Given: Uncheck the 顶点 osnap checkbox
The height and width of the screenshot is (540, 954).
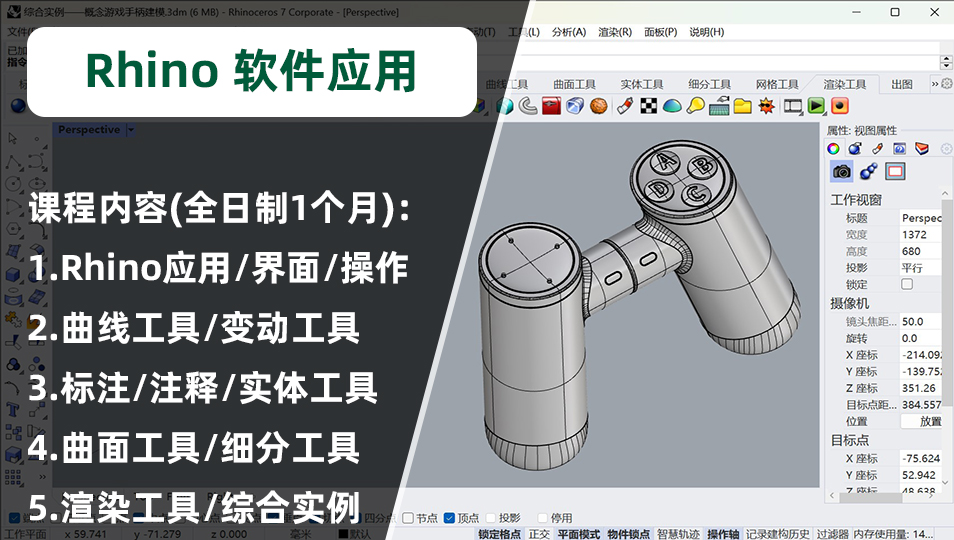Looking at the screenshot, I should (x=449, y=518).
